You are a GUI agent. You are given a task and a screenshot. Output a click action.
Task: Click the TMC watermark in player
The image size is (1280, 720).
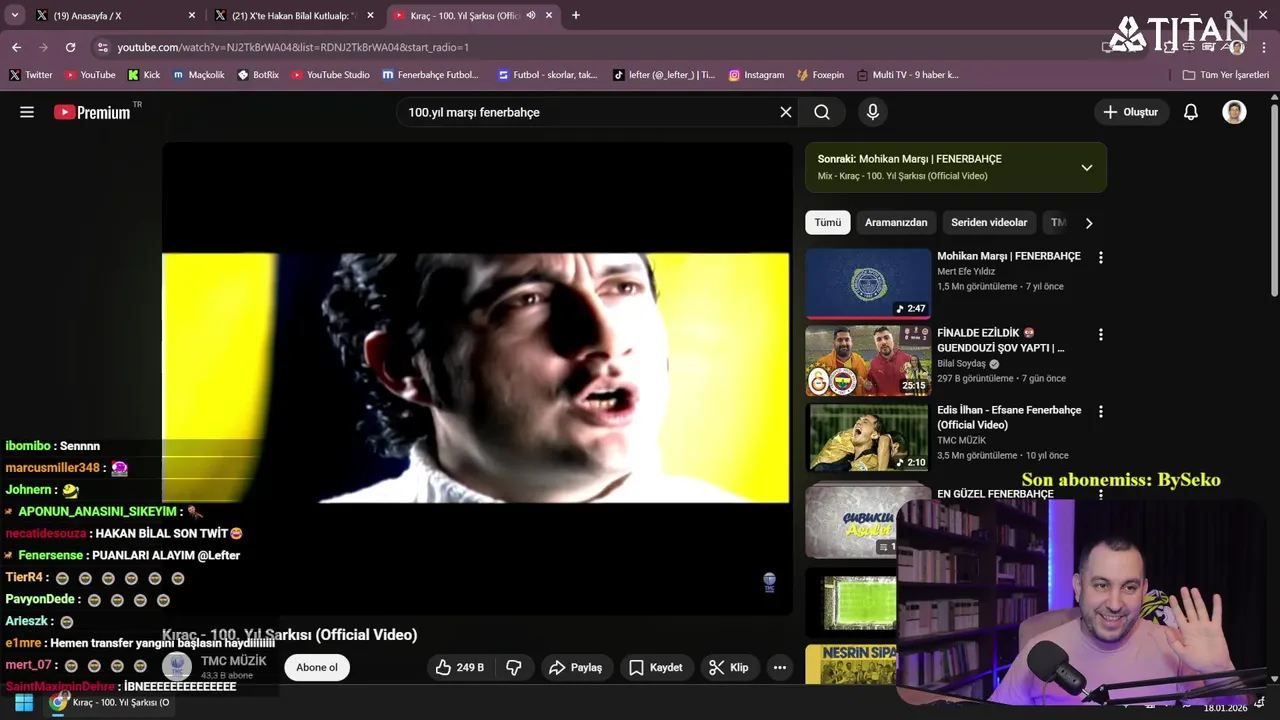click(769, 582)
